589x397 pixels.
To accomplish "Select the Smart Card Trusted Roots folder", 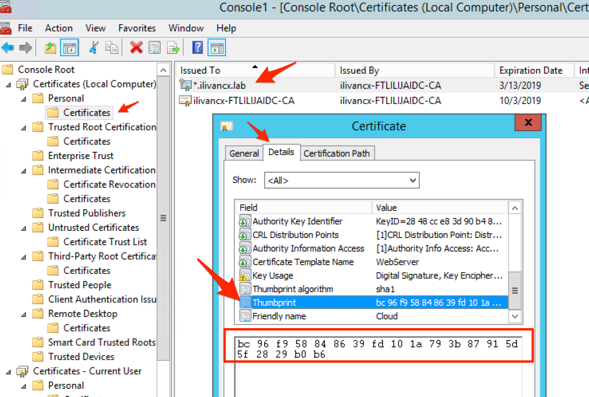I will (94, 343).
